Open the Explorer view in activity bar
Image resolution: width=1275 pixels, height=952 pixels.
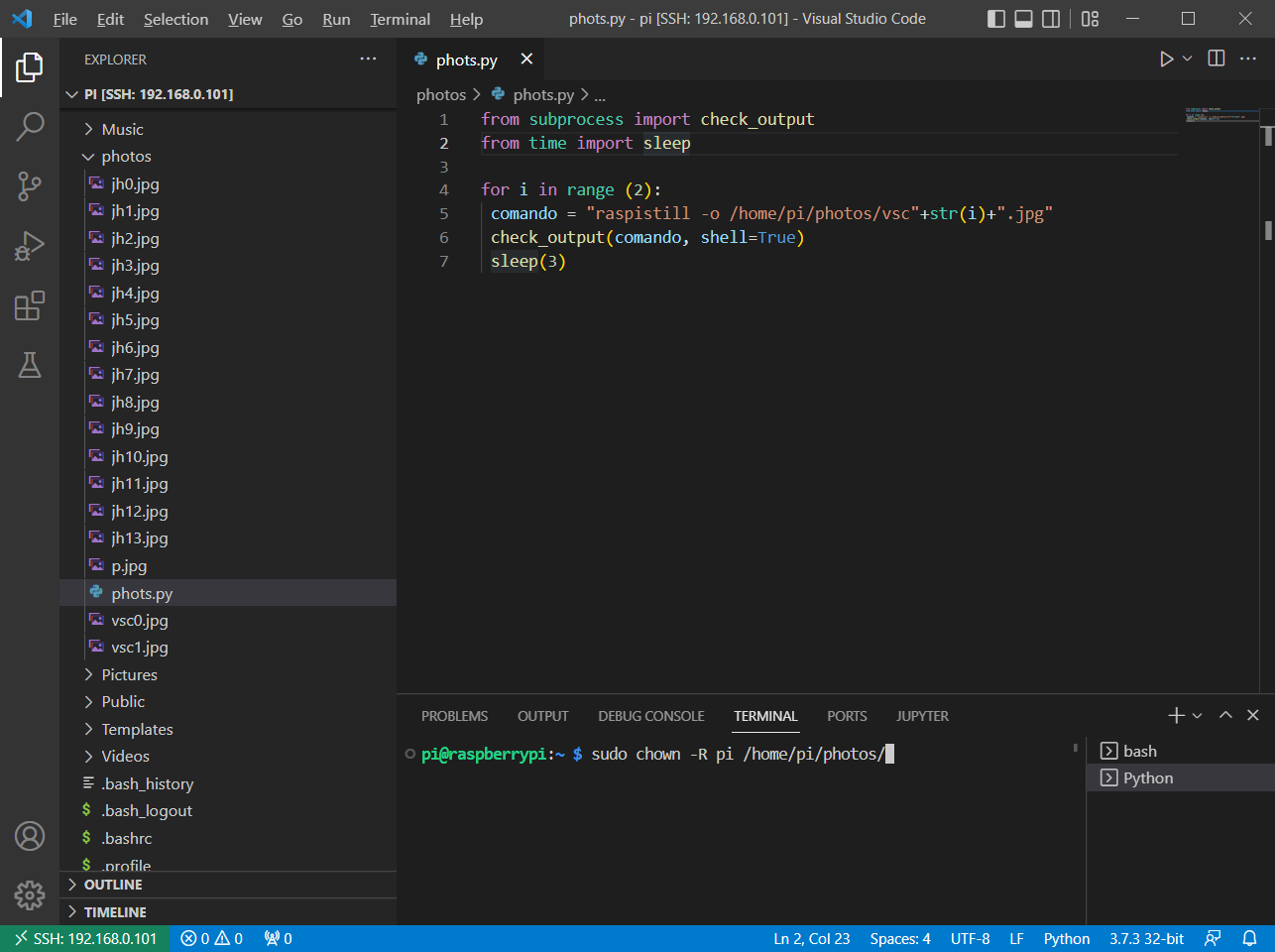pos(30,67)
